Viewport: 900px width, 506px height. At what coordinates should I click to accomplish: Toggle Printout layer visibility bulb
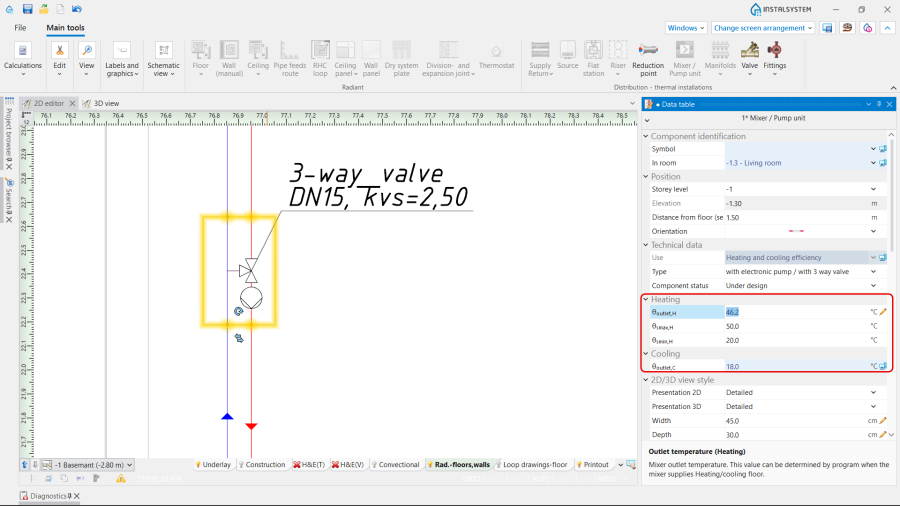click(579, 465)
